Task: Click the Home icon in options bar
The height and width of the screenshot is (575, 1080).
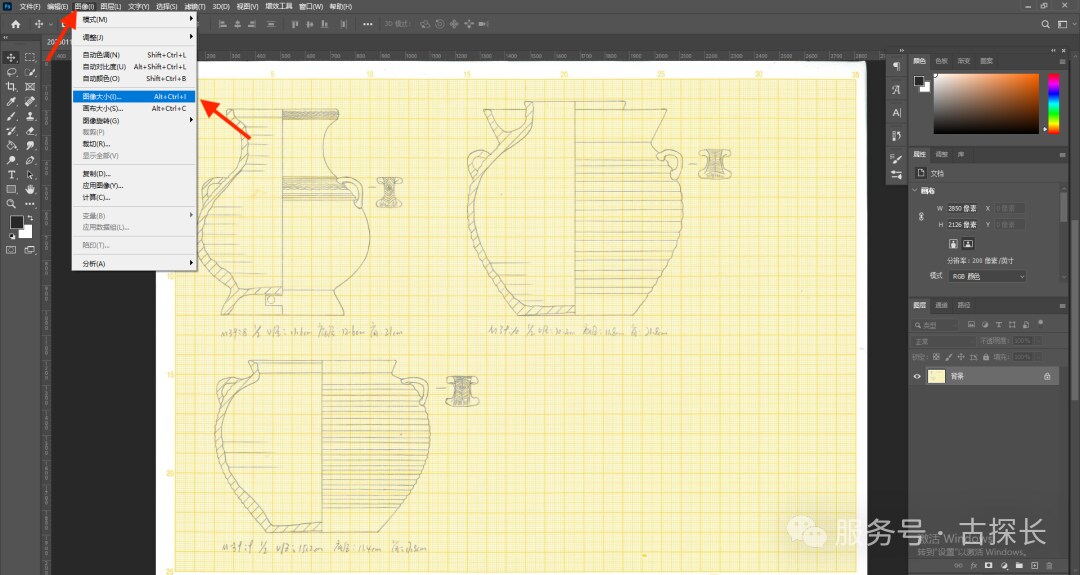Action: point(15,23)
